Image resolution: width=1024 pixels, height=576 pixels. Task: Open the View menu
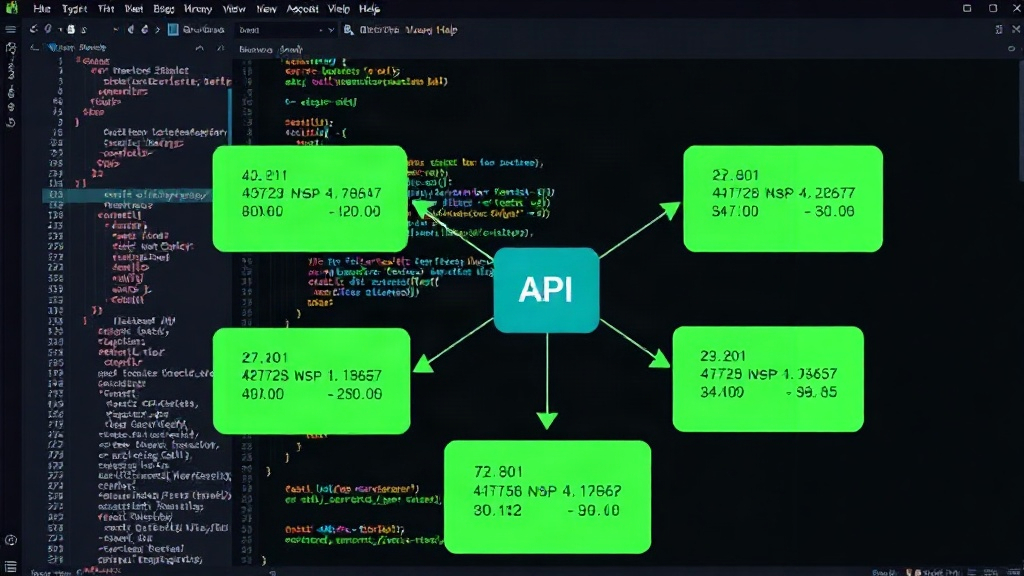(233, 8)
